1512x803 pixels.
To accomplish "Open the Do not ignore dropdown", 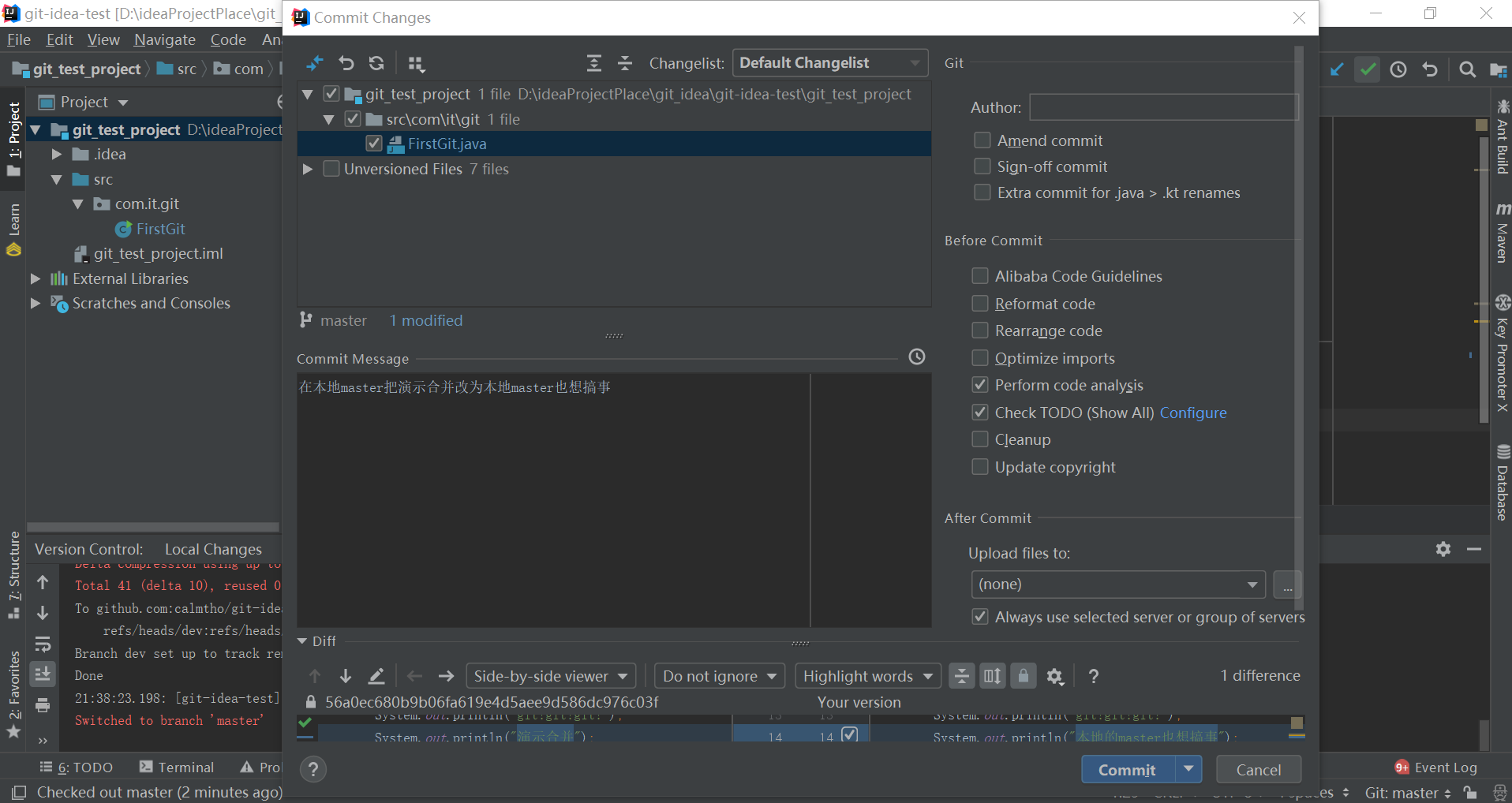I will pyautogui.click(x=720, y=676).
